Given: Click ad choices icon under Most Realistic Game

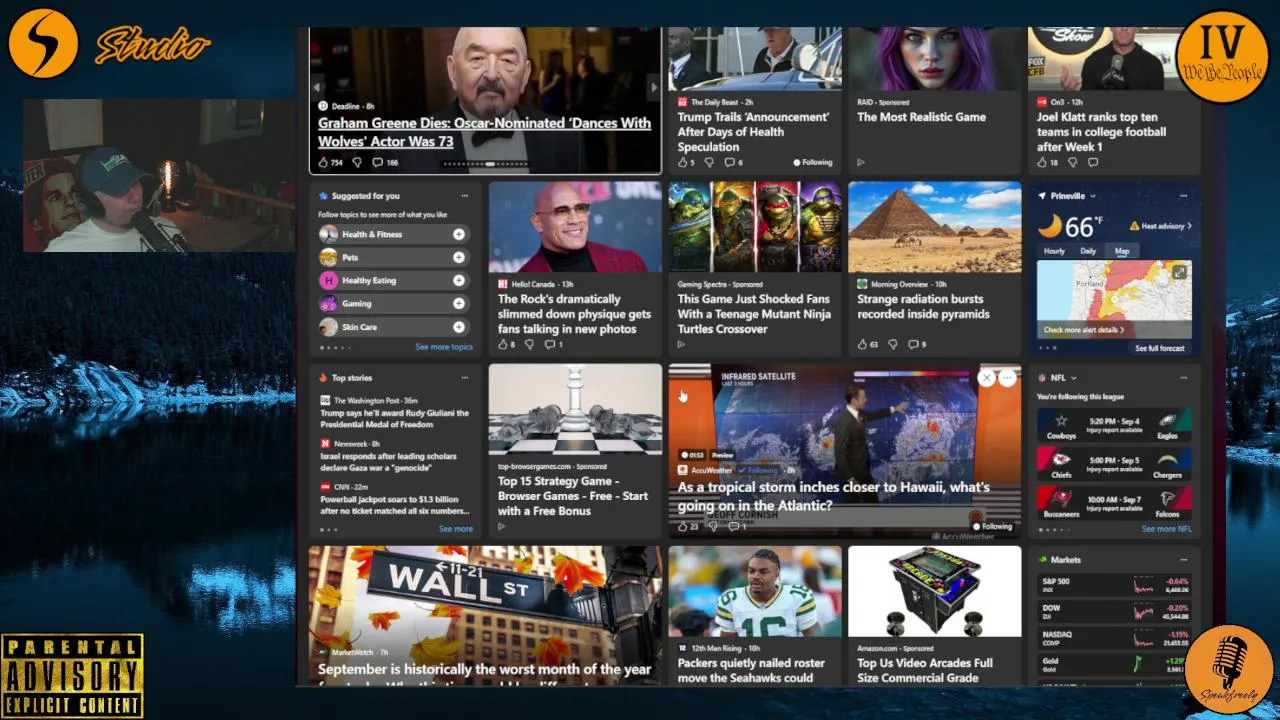Looking at the screenshot, I should pyautogui.click(x=861, y=162).
